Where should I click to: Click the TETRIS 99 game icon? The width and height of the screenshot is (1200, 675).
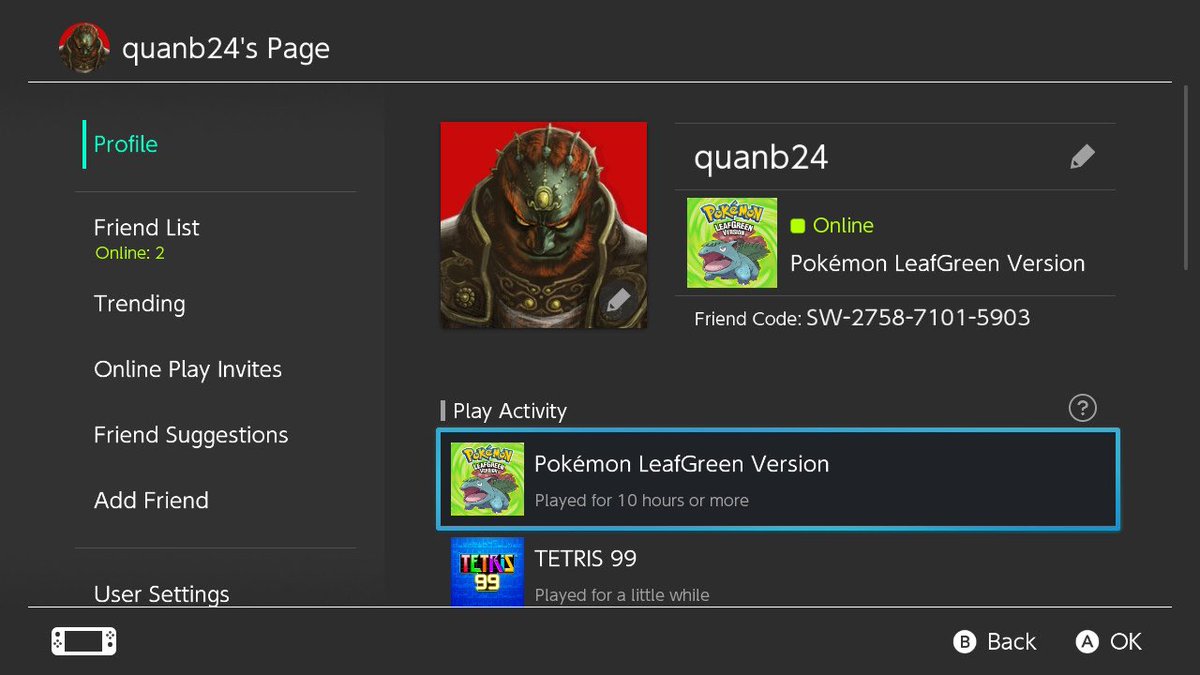coord(487,572)
